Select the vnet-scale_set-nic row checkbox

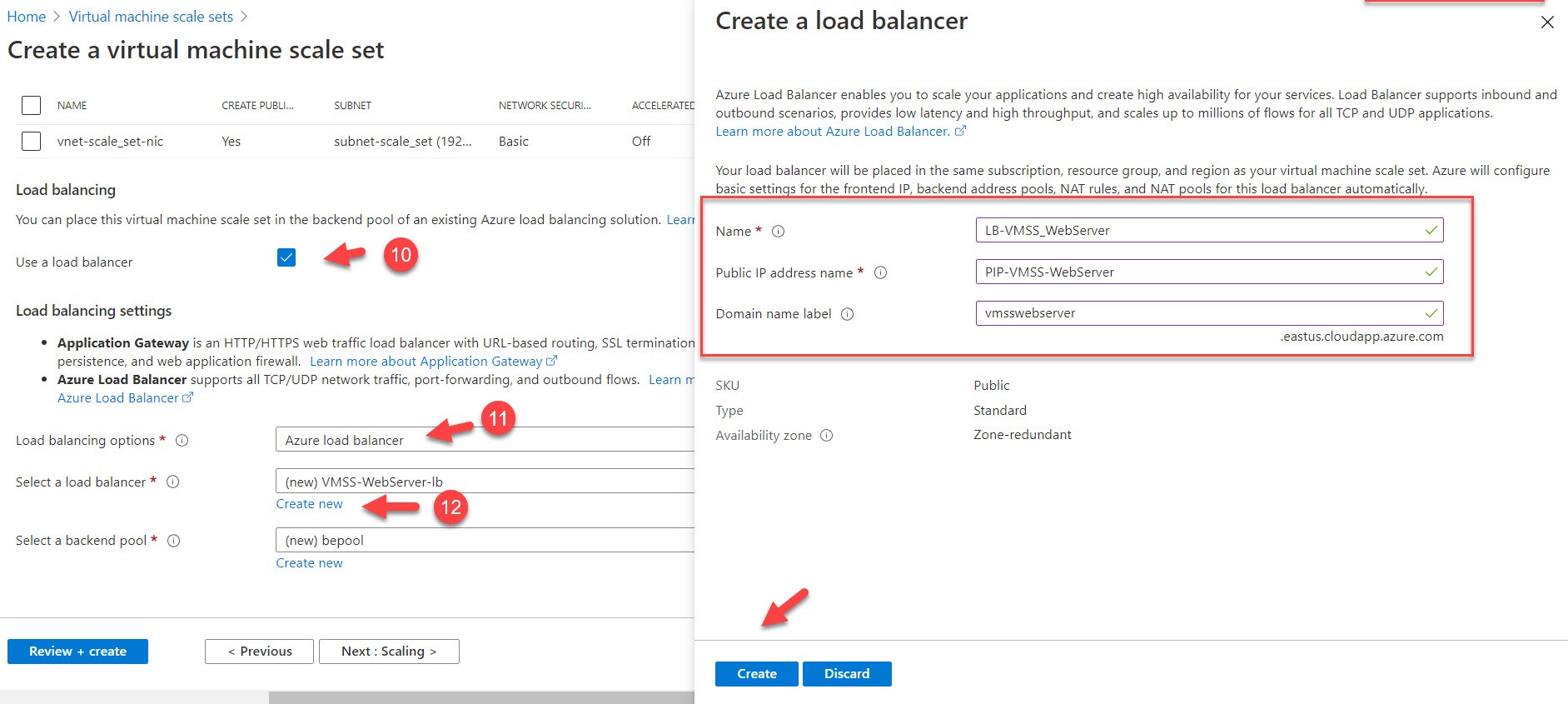[31, 142]
